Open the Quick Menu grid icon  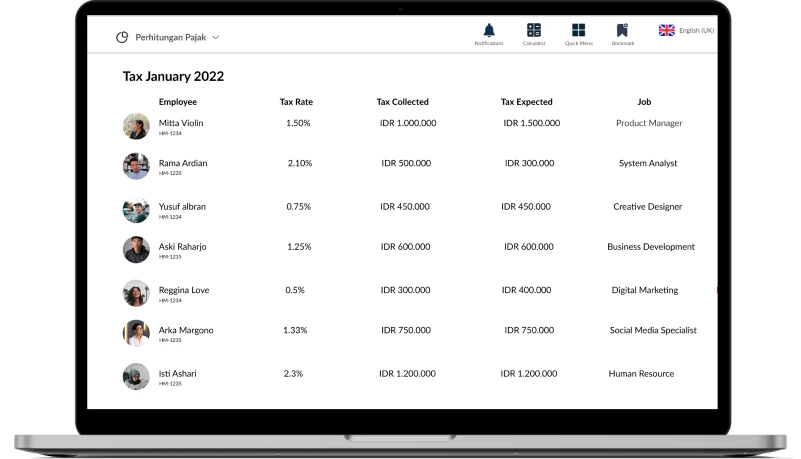point(578,30)
